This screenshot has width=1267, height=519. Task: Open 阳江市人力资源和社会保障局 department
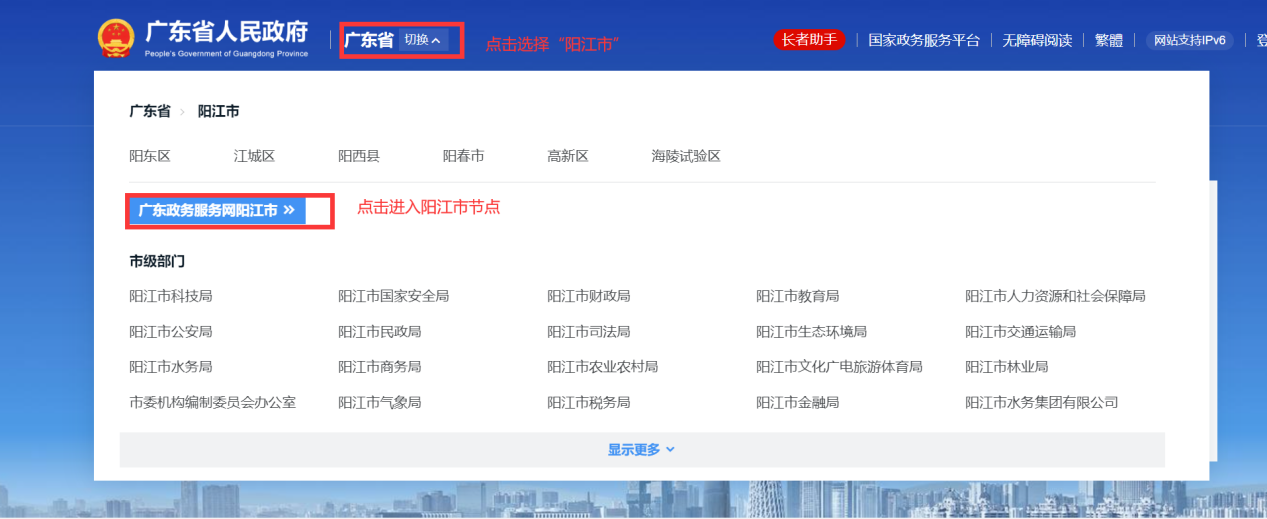(x=1055, y=296)
